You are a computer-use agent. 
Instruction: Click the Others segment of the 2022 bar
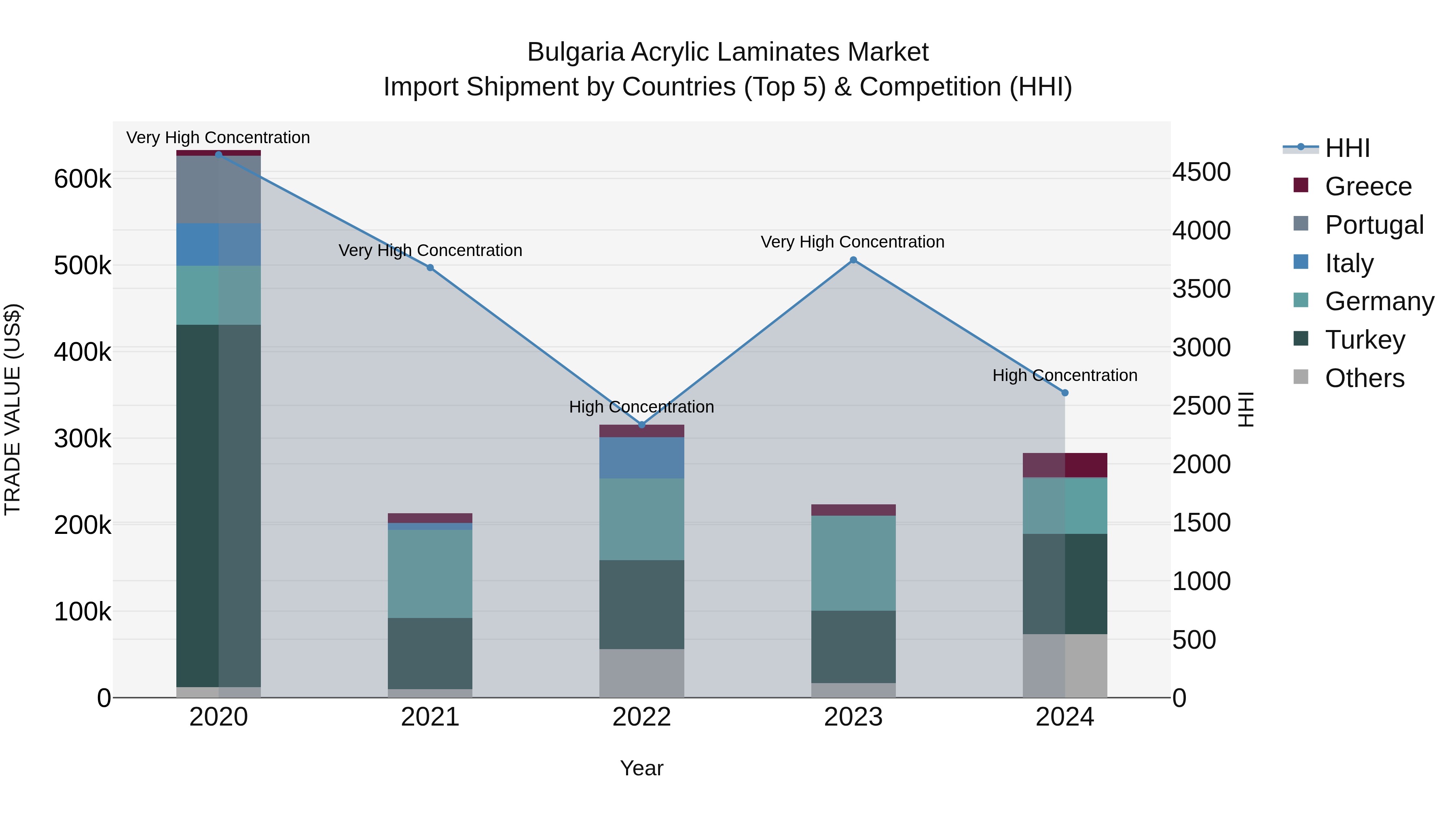coord(641,674)
